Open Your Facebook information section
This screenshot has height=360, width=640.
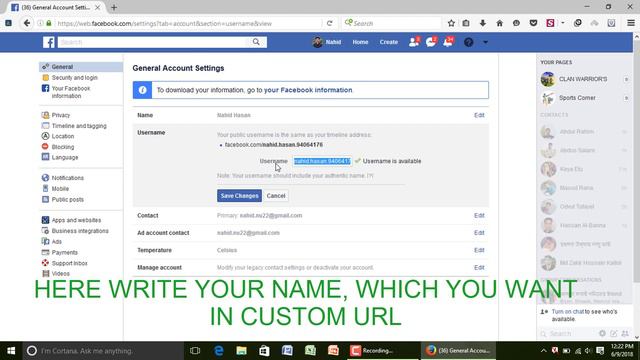click(71, 92)
